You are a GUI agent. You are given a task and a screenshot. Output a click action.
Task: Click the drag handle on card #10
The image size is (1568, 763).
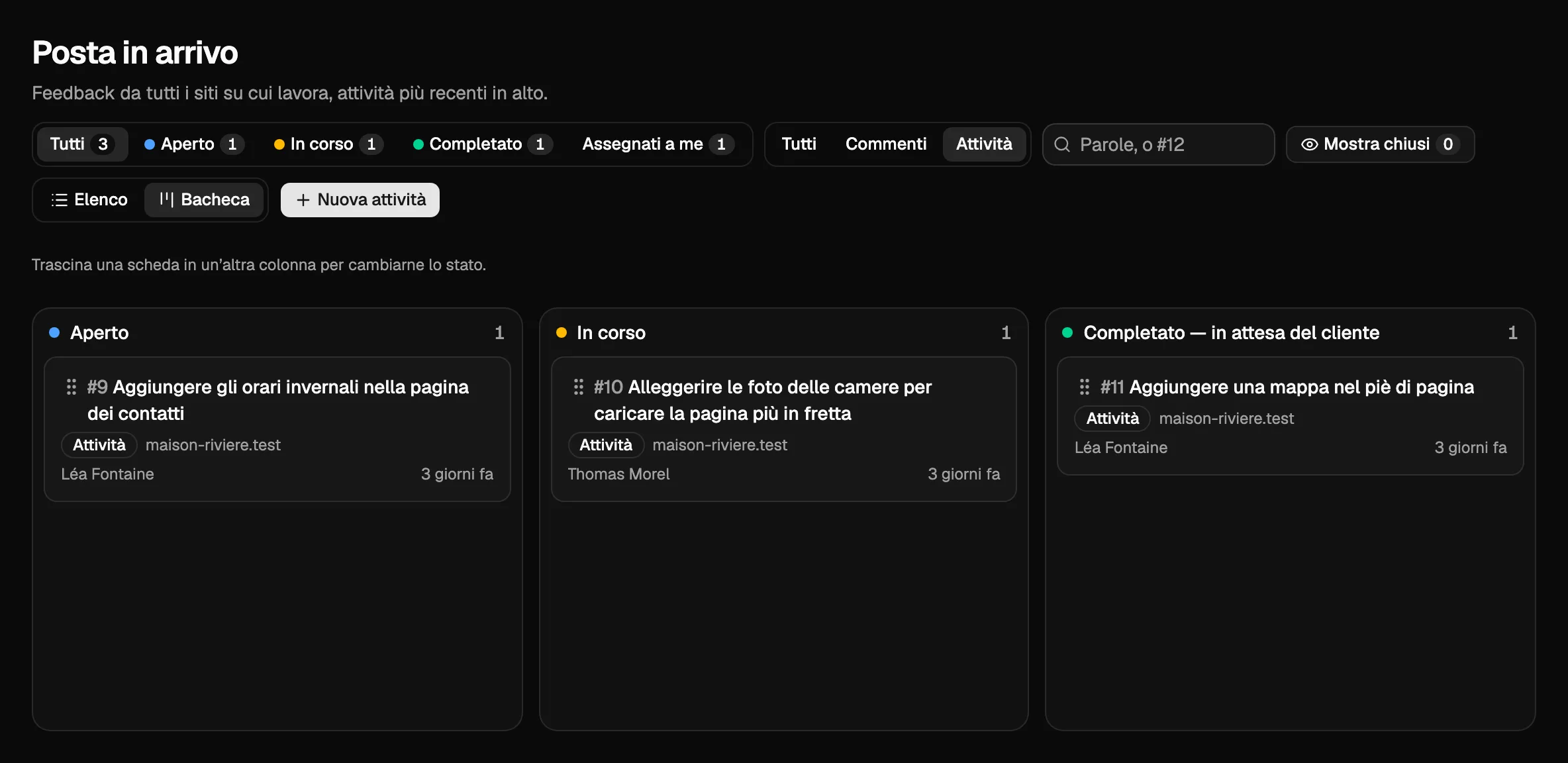[579, 387]
